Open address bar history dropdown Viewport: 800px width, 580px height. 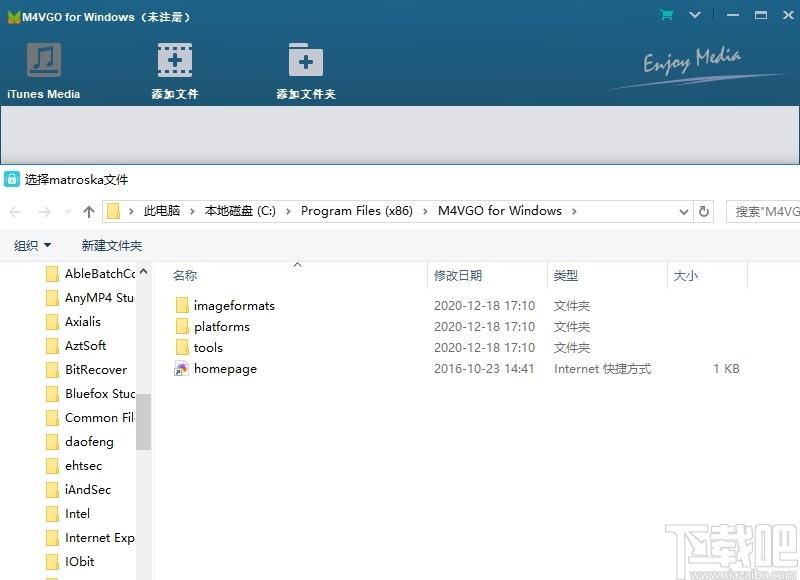click(x=684, y=212)
